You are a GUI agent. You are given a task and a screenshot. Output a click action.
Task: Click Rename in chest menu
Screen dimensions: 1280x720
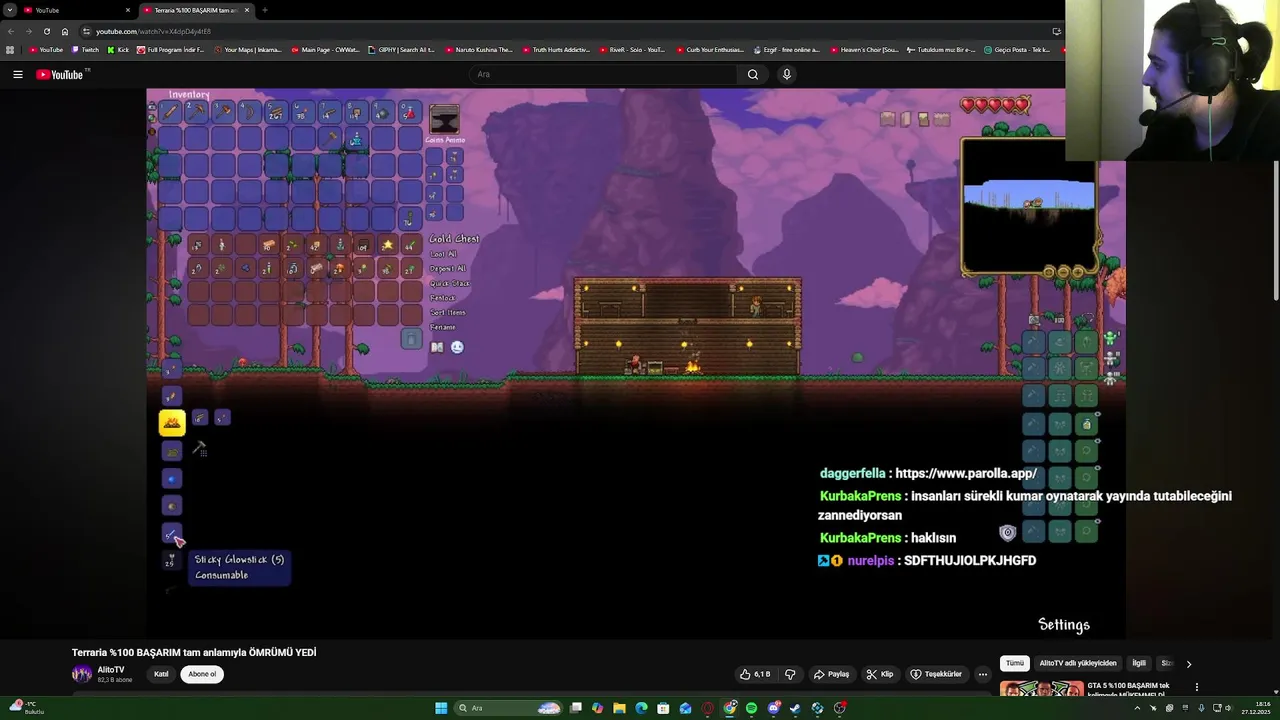442,327
